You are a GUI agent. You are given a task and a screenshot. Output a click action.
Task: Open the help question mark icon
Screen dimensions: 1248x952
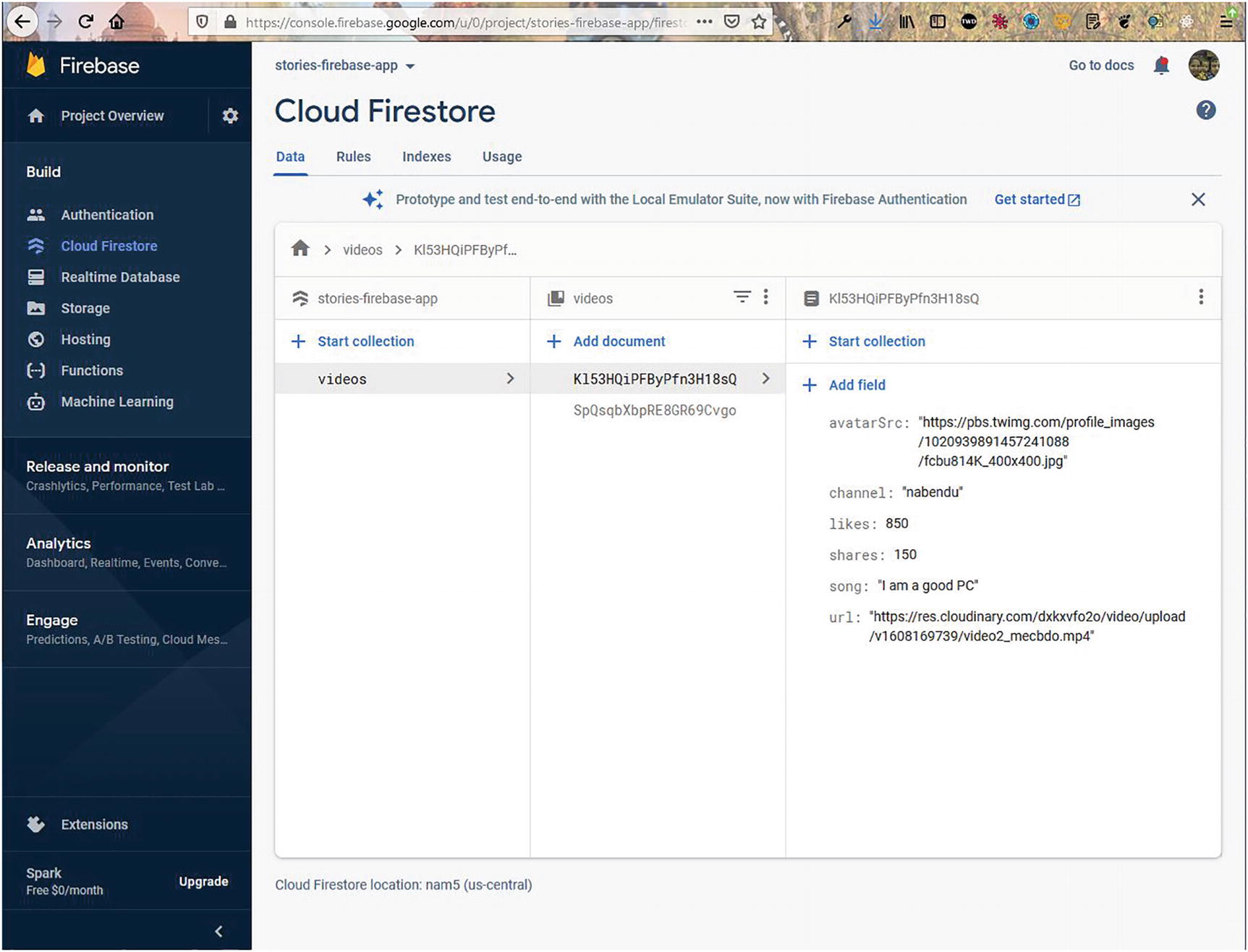(x=1205, y=110)
